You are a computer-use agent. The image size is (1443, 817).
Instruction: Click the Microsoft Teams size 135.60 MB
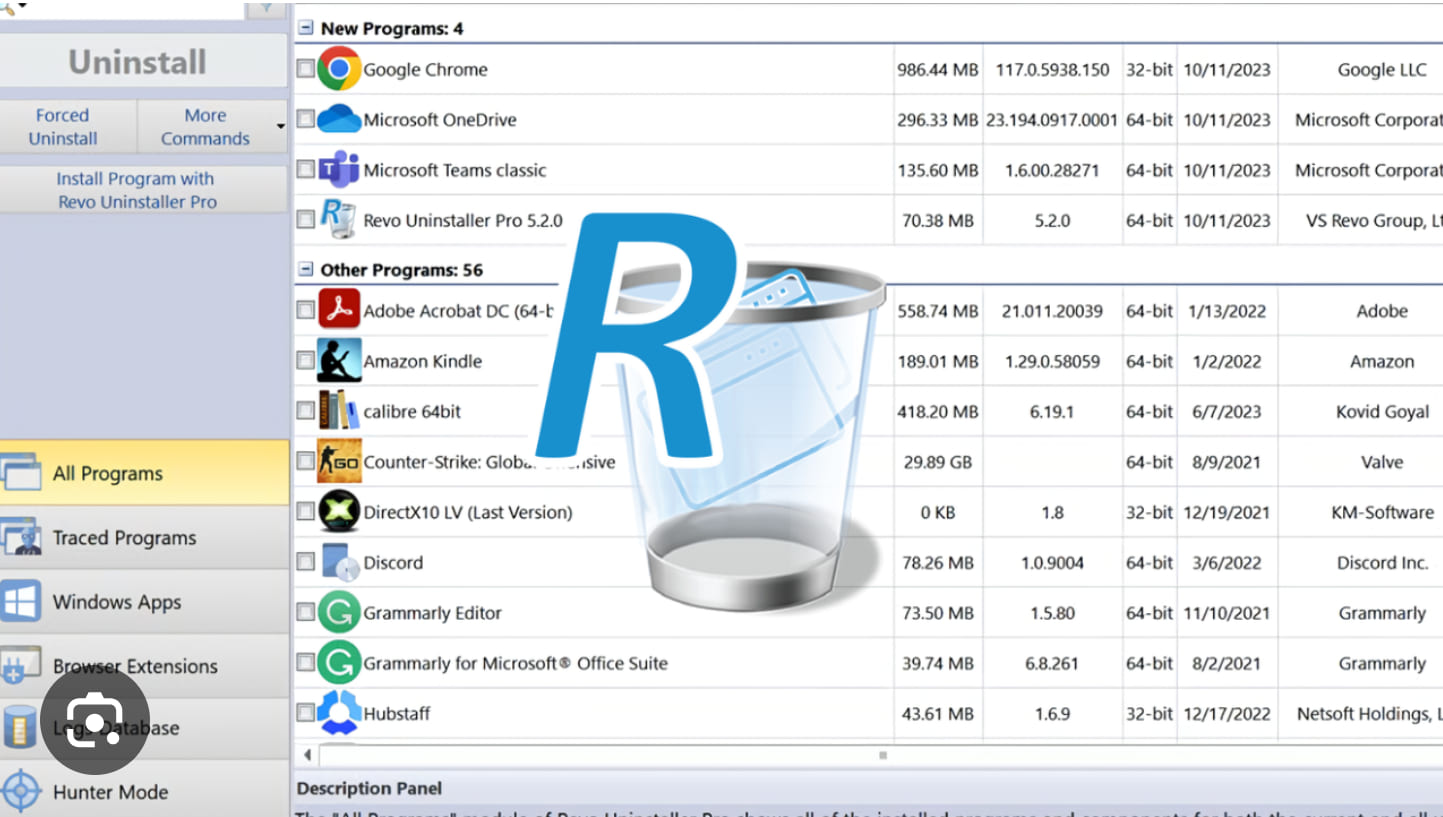tap(938, 170)
